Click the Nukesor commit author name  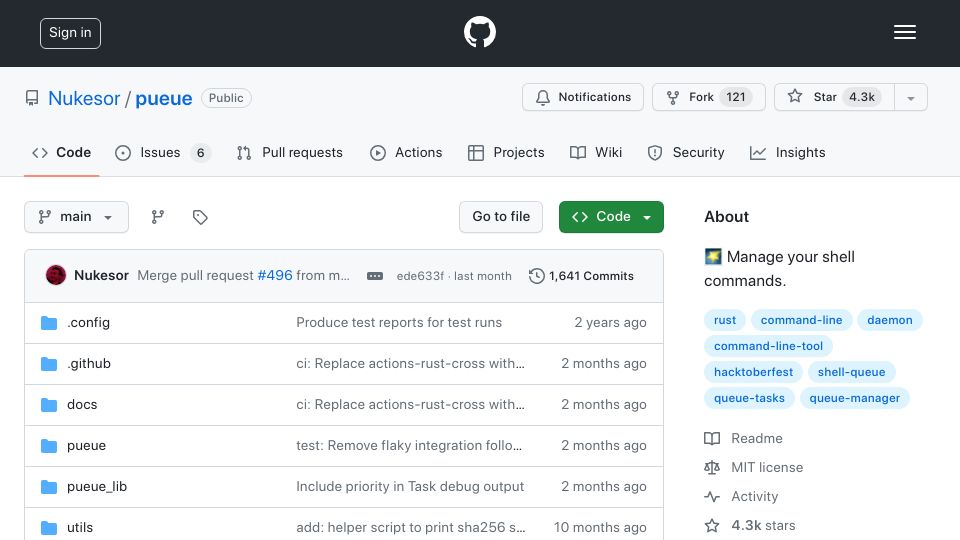click(x=101, y=276)
